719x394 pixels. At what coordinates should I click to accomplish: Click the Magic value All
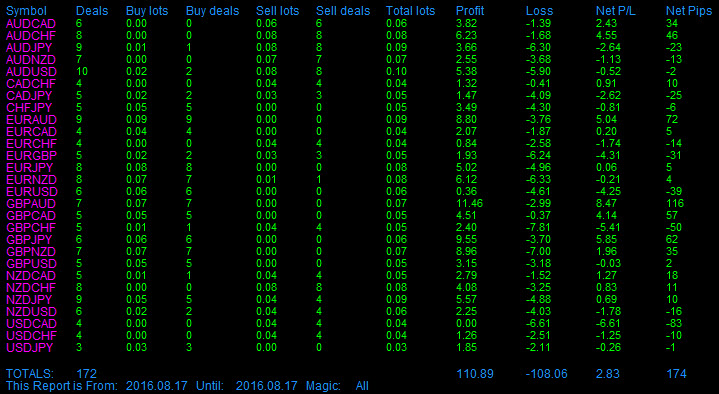[362, 386]
